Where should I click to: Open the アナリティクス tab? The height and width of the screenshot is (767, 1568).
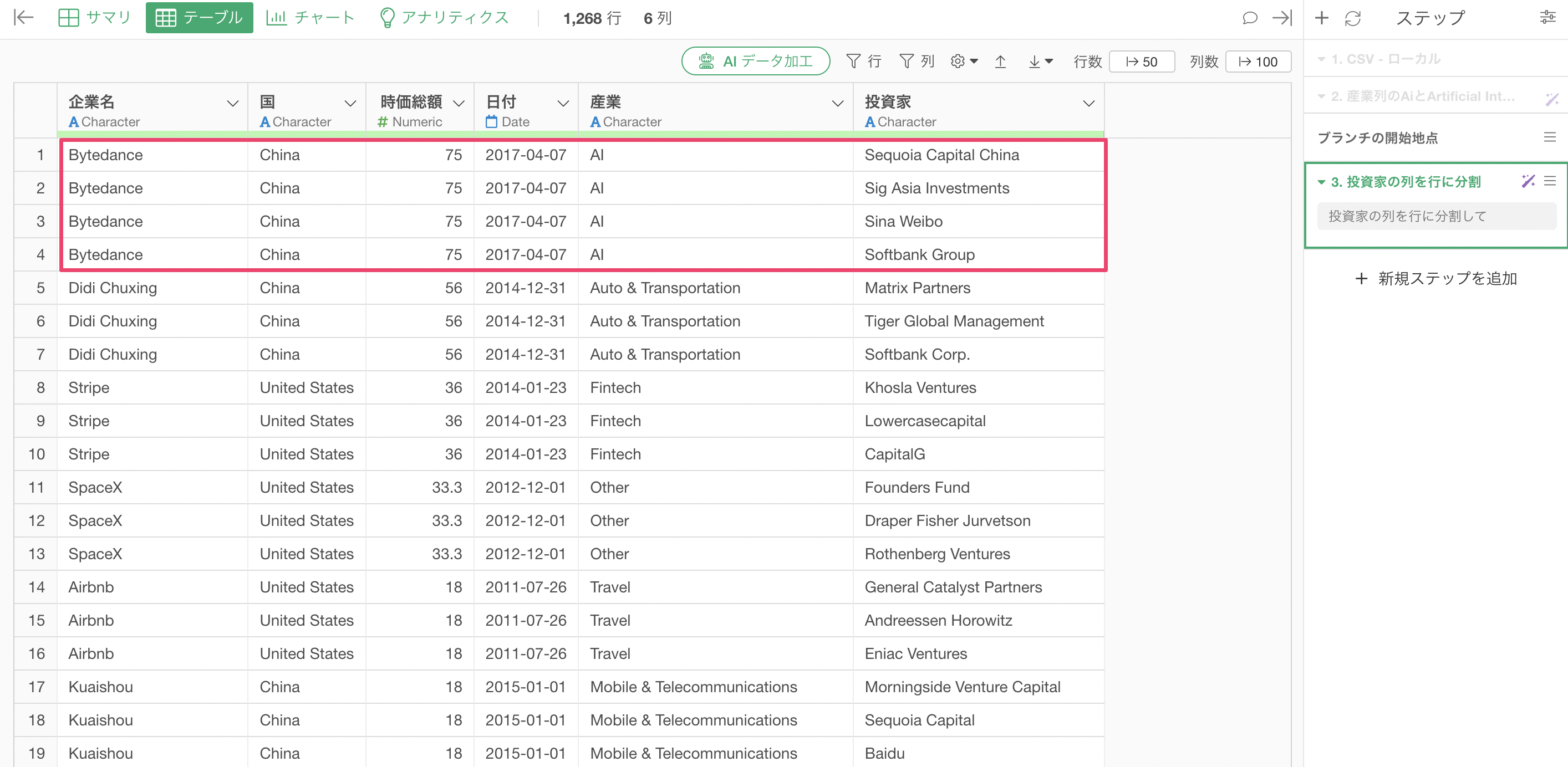tap(443, 18)
